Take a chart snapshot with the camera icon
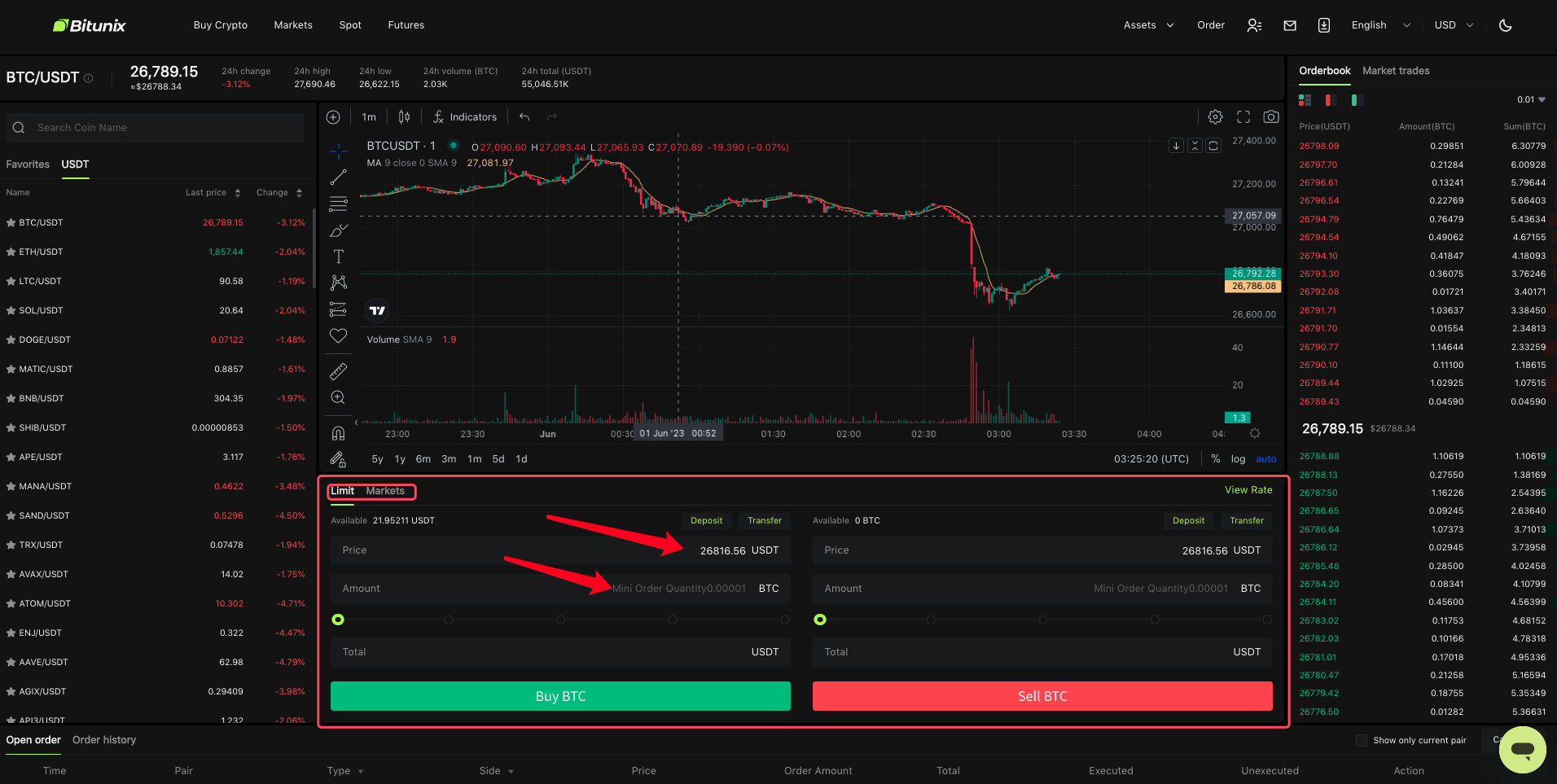This screenshot has width=1557, height=784. [1271, 116]
